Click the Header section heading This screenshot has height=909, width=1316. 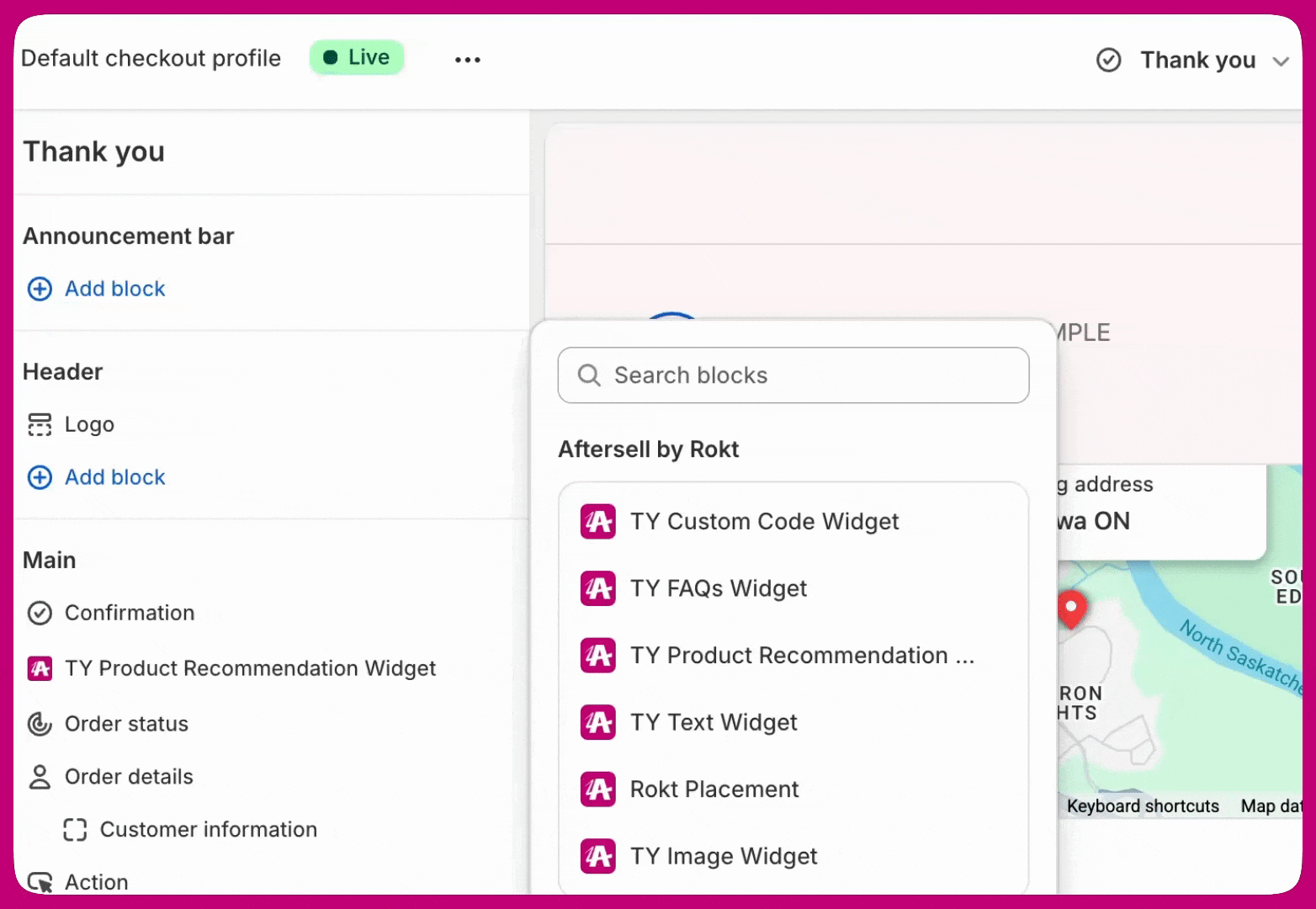point(63,372)
